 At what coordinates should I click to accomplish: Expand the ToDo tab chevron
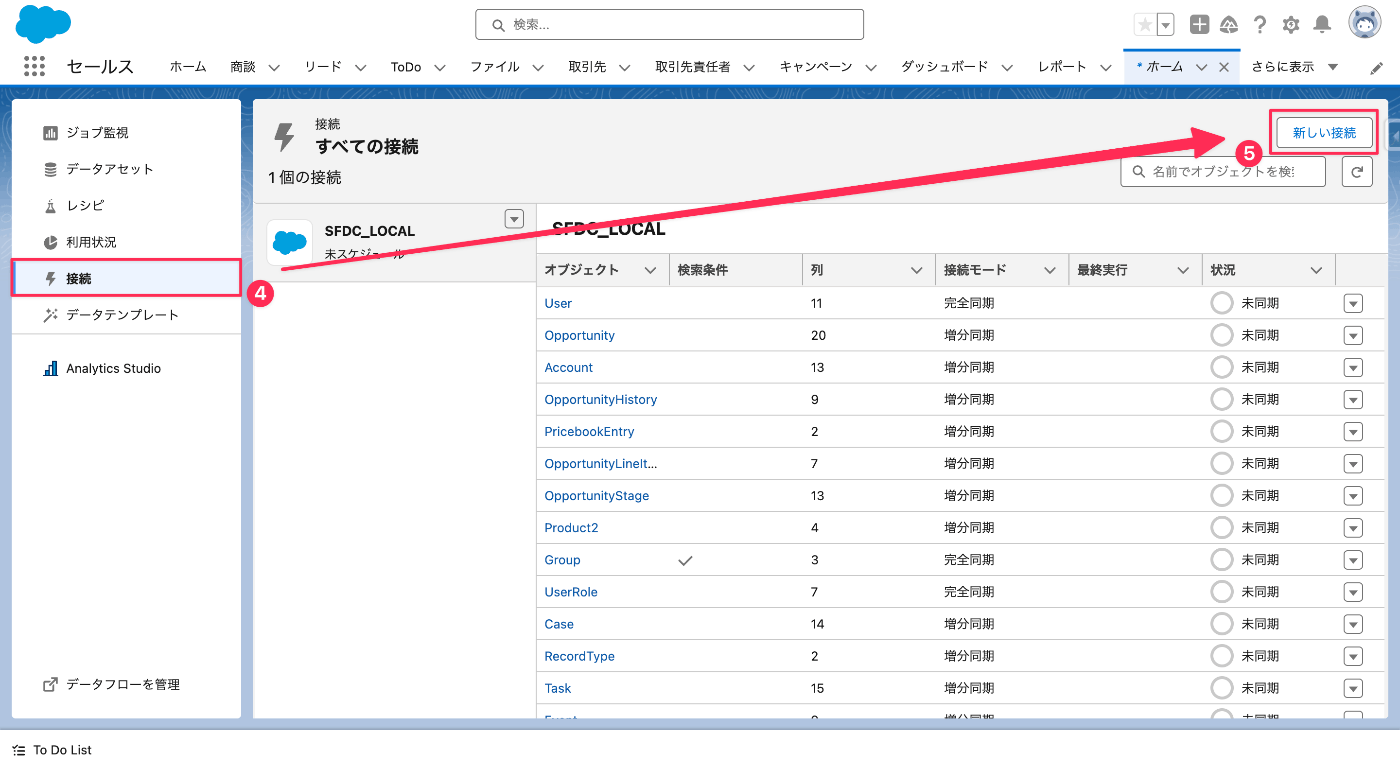(440, 68)
